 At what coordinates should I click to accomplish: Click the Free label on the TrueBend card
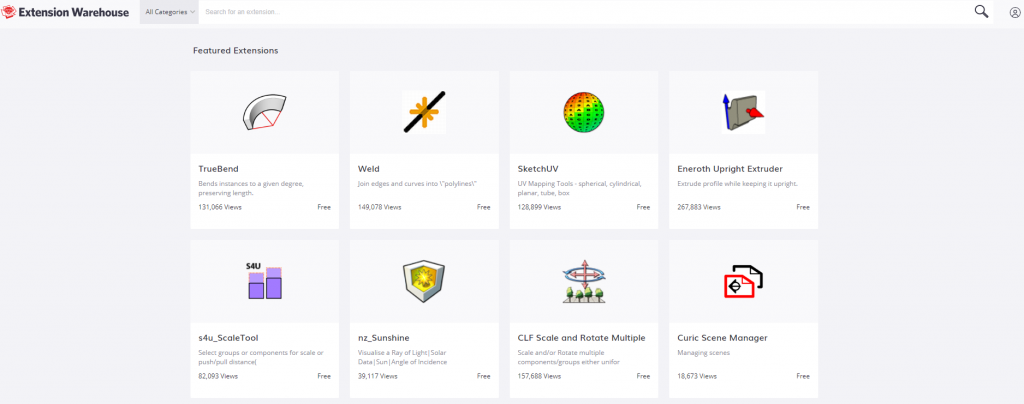click(324, 207)
